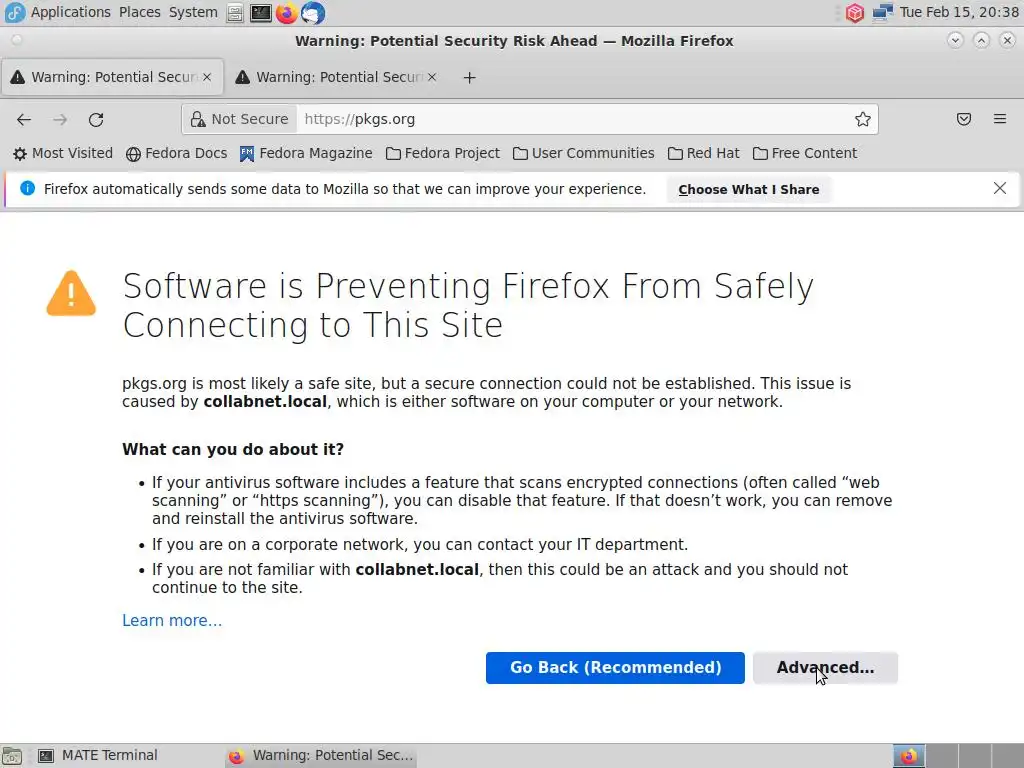1024x768 pixels.
Task: Go back to the previous page
Action: click(24, 119)
